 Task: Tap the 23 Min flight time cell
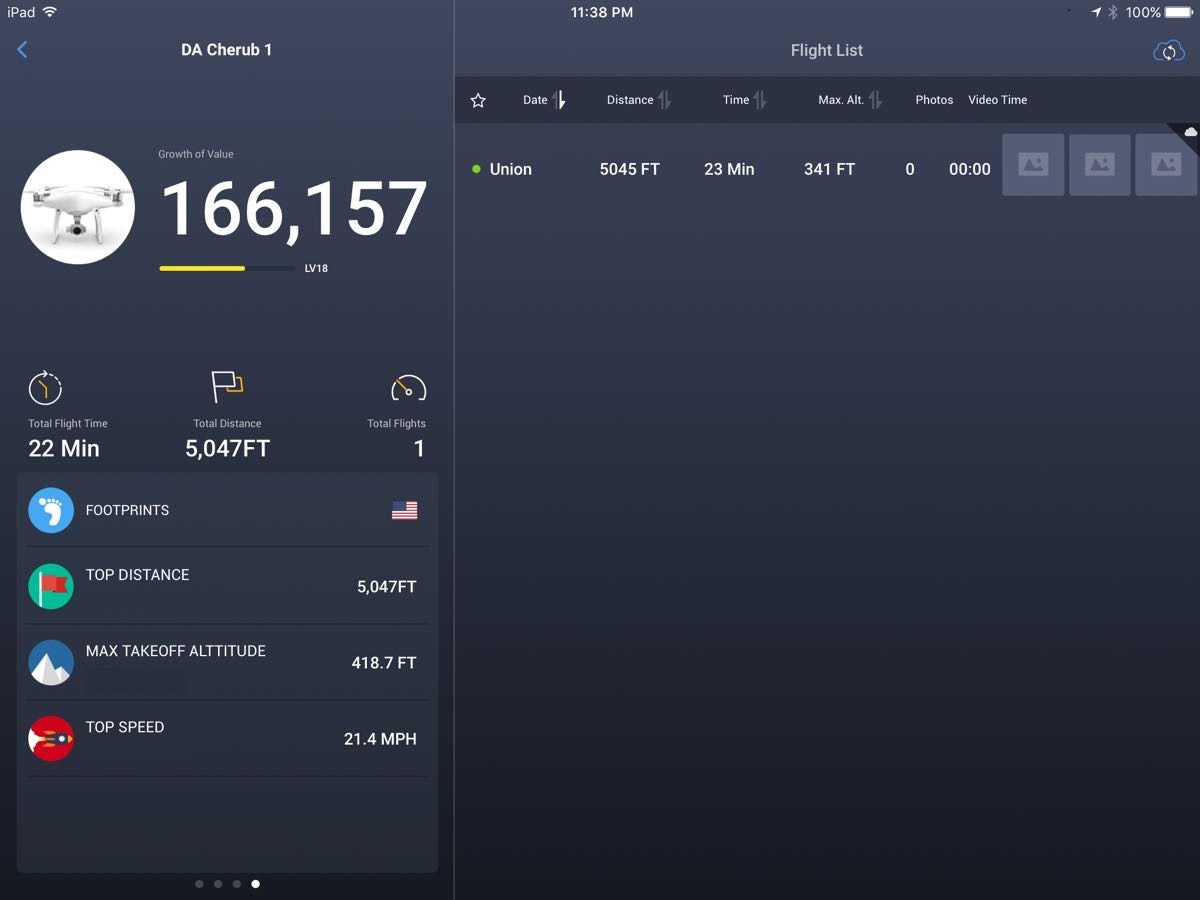[x=729, y=169]
